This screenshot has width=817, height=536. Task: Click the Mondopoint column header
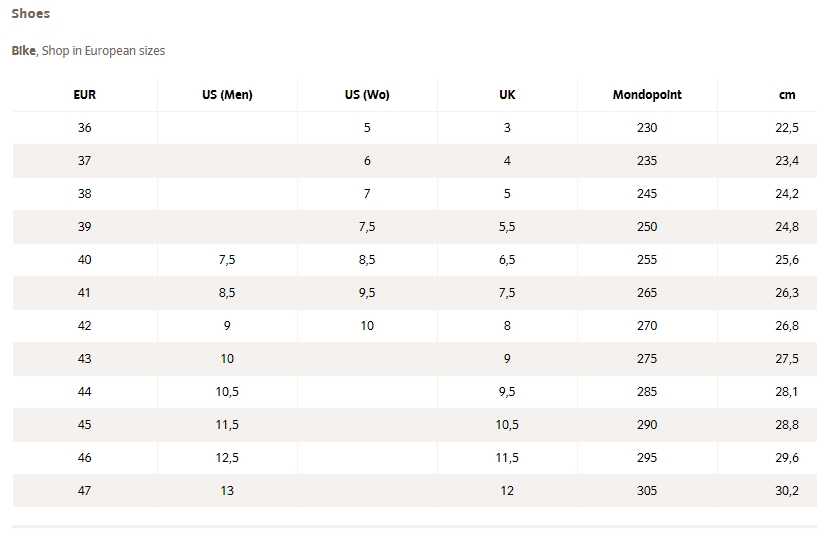coord(647,95)
